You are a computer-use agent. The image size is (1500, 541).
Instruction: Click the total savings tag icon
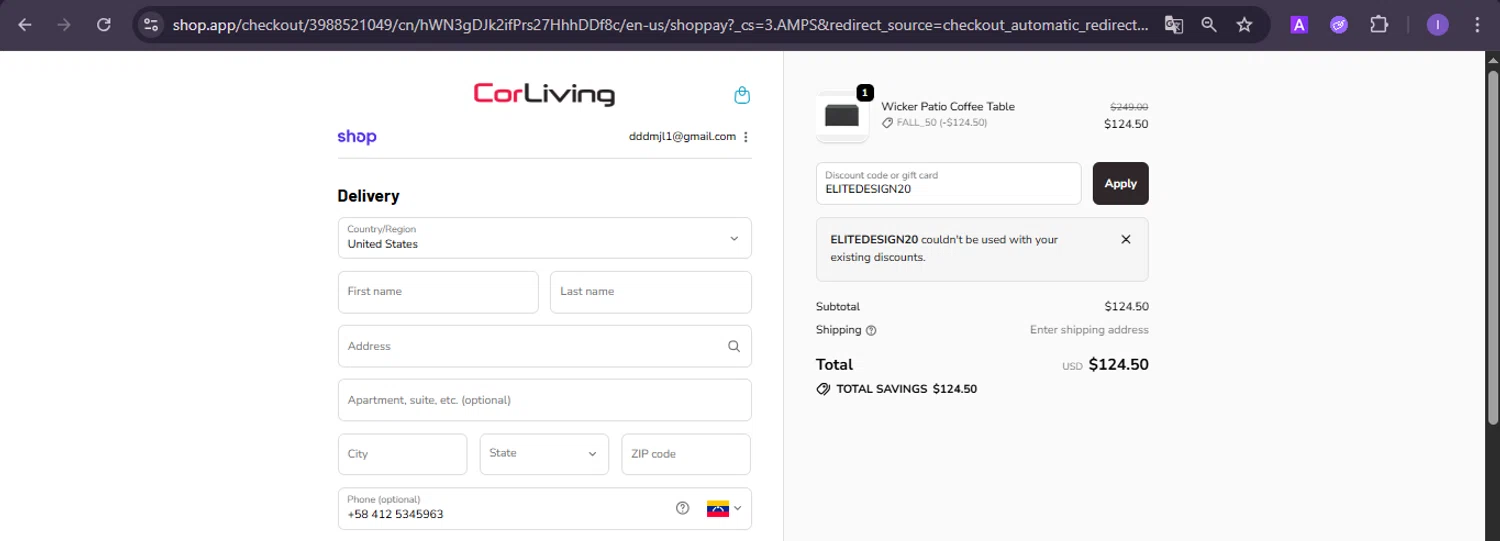pos(823,389)
